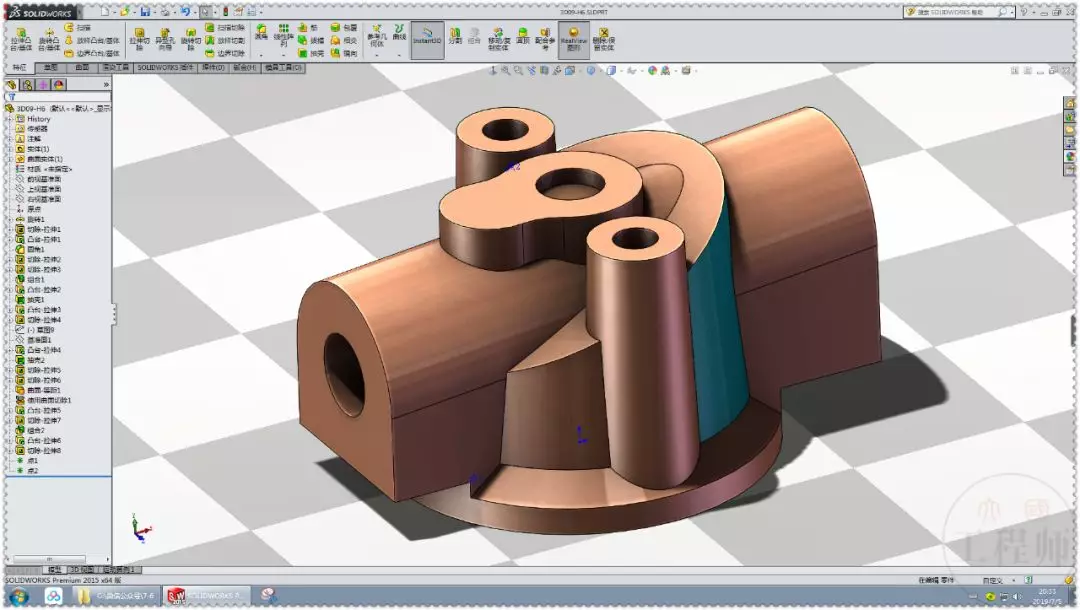The height and width of the screenshot is (610, 1080).
Task: Open the dropdown arrow beside the Undo icon
Action: point(194,12)
